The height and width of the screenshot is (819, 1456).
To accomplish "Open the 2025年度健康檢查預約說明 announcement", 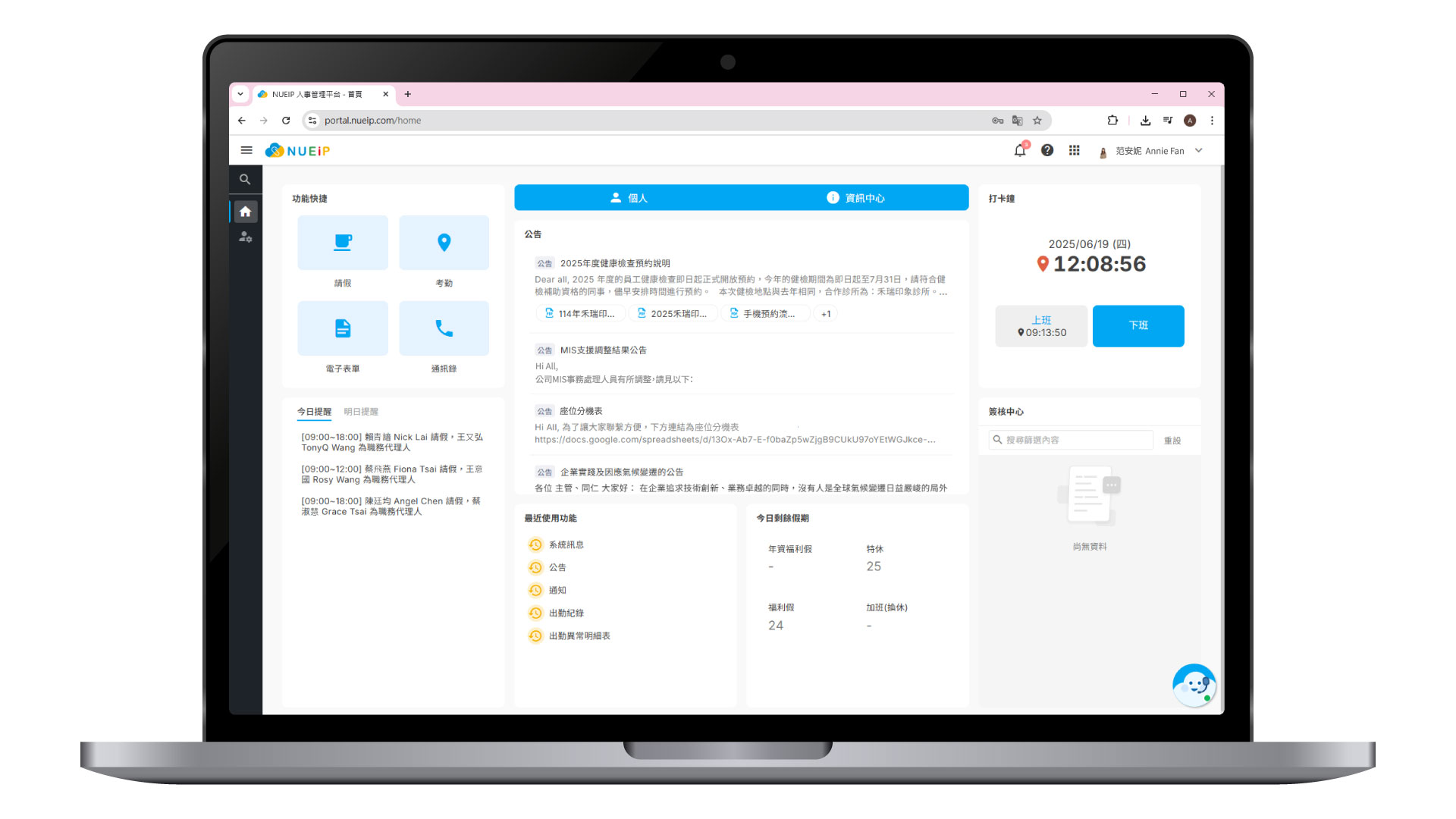I will pyautogui.click(x=615, y=264).
